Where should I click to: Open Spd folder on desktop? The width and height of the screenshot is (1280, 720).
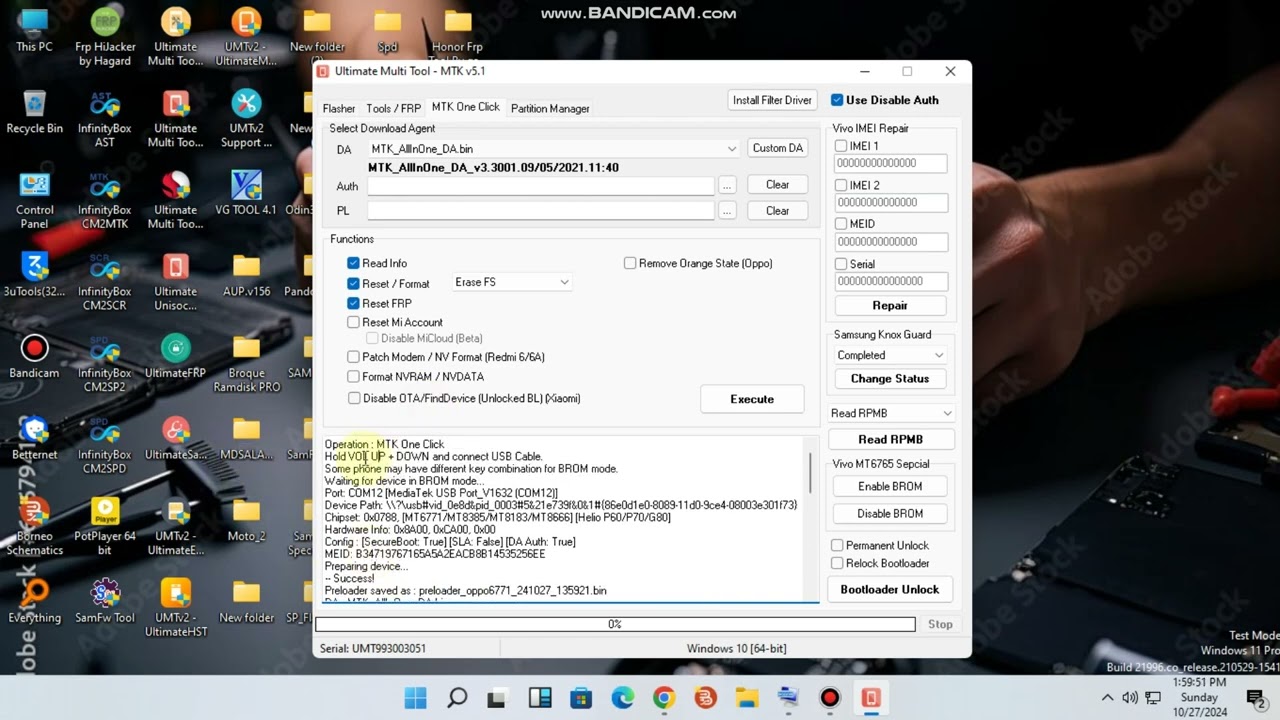click(387, 30)
